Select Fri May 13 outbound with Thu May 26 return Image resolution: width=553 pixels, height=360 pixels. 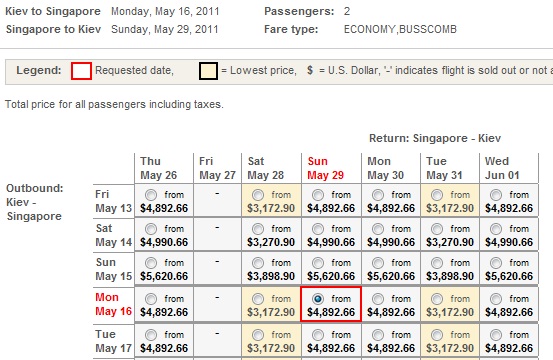[x=151, y=195]
